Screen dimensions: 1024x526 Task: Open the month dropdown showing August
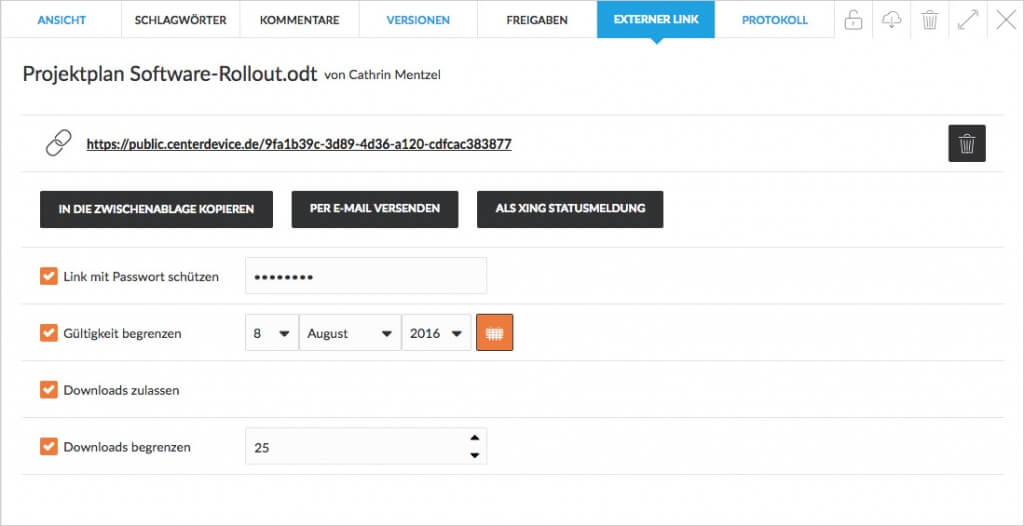[x=350, y=333]
